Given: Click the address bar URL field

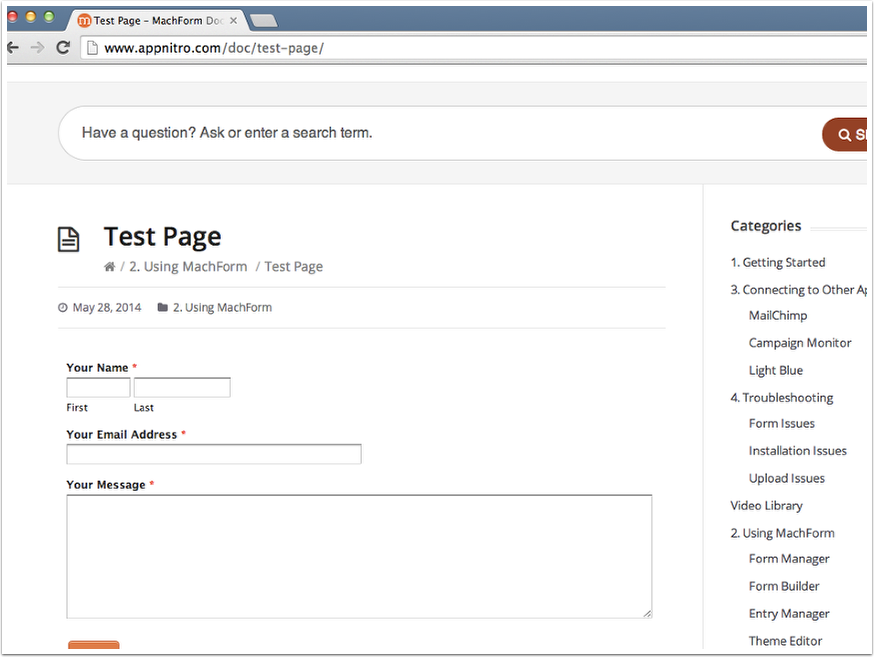Looking at the screenshot, I should pyautogui.click(x=474, y=48).
